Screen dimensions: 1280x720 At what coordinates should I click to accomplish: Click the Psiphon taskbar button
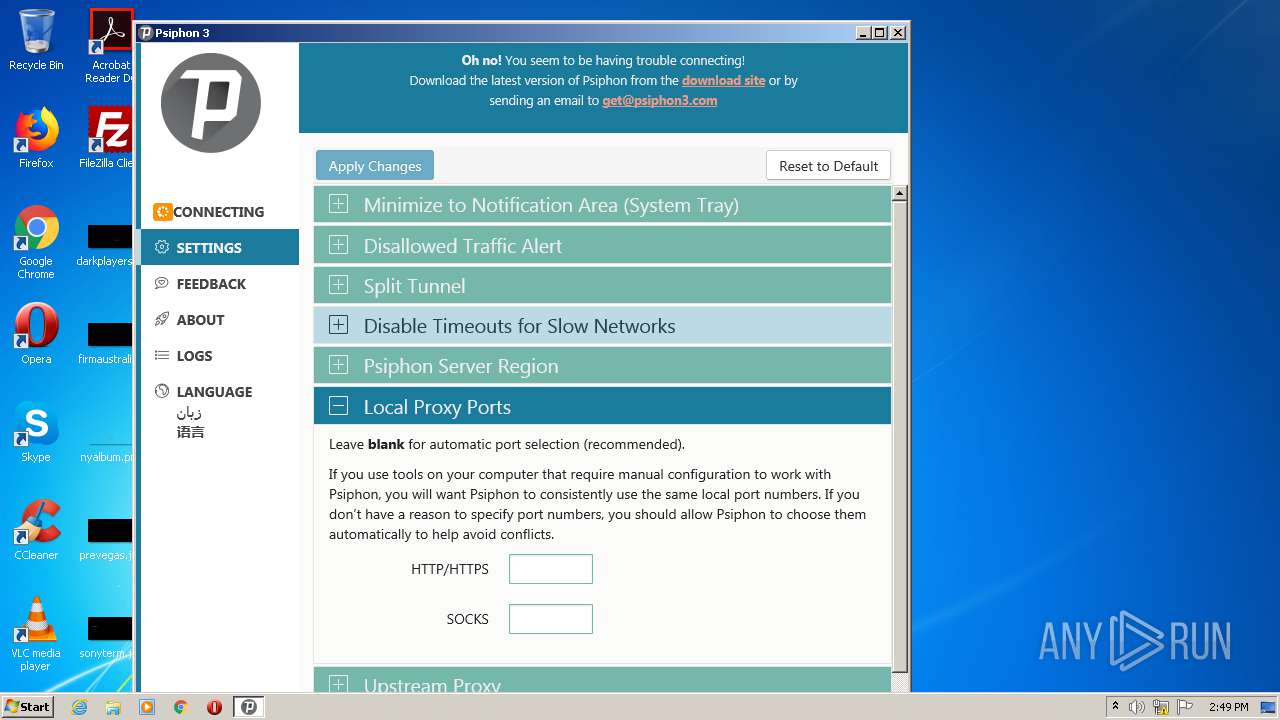(249, 707)
